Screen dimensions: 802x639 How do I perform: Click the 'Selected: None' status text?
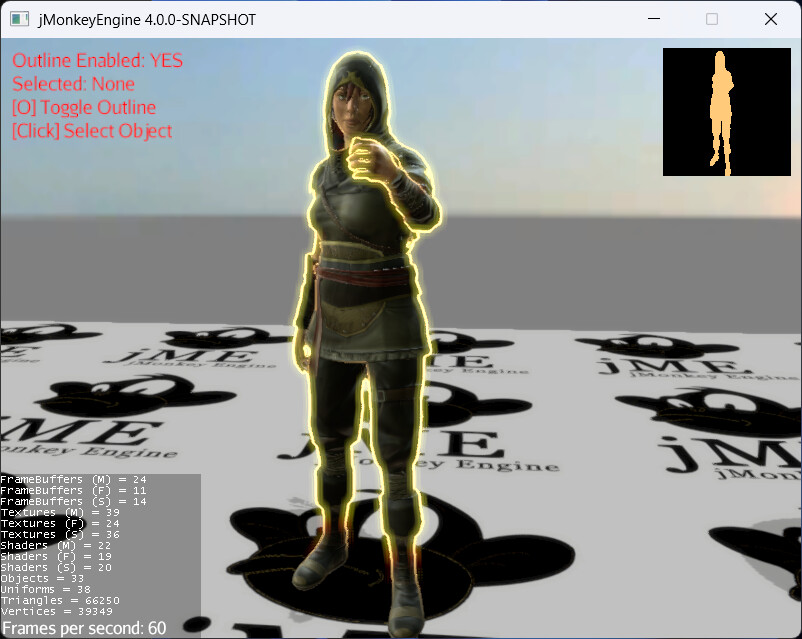[x=73, y=84]
